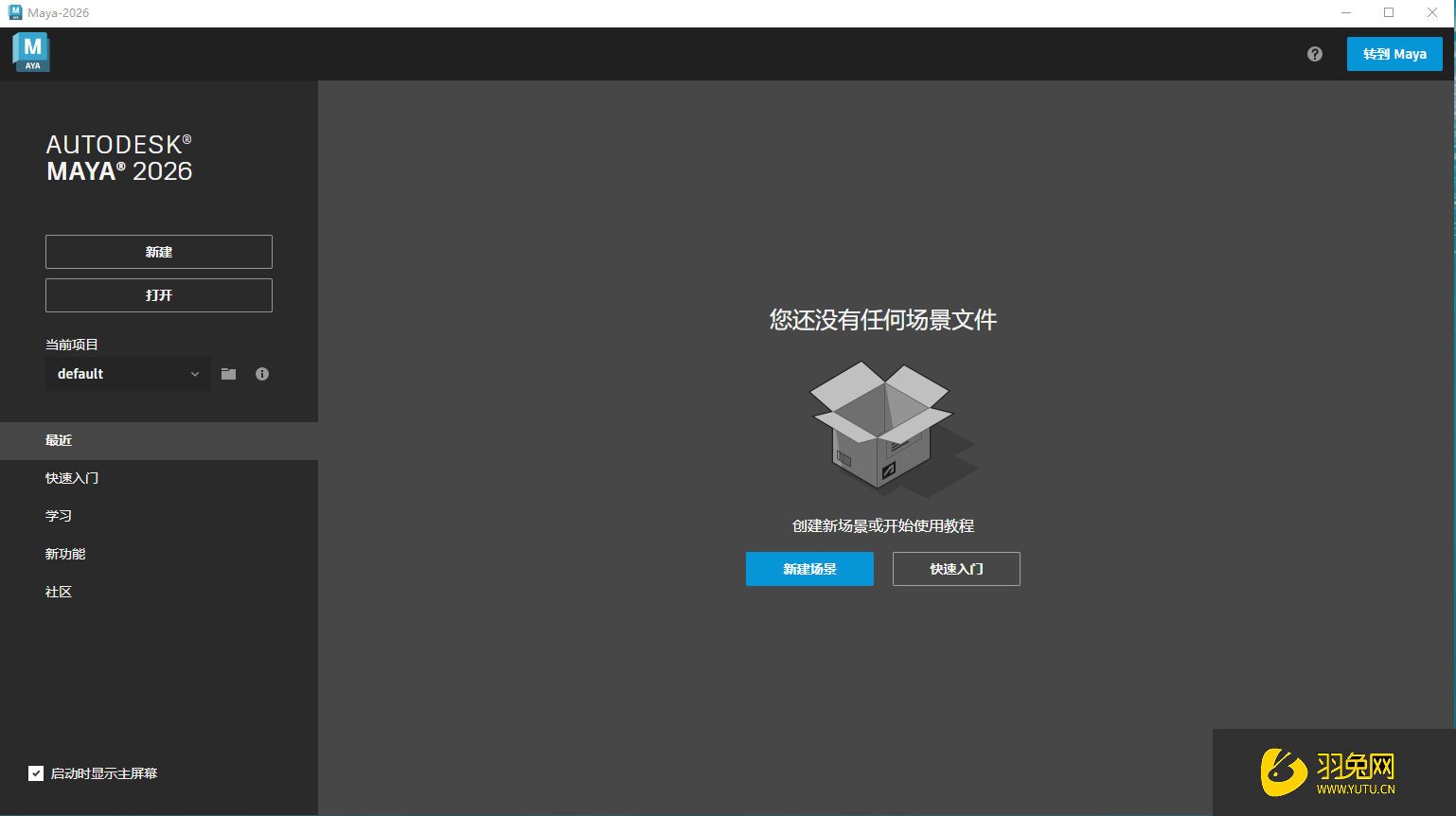Go to the 新功能 sidebar tab
The width and height of the screenshot is (1456, 816).
159,554
